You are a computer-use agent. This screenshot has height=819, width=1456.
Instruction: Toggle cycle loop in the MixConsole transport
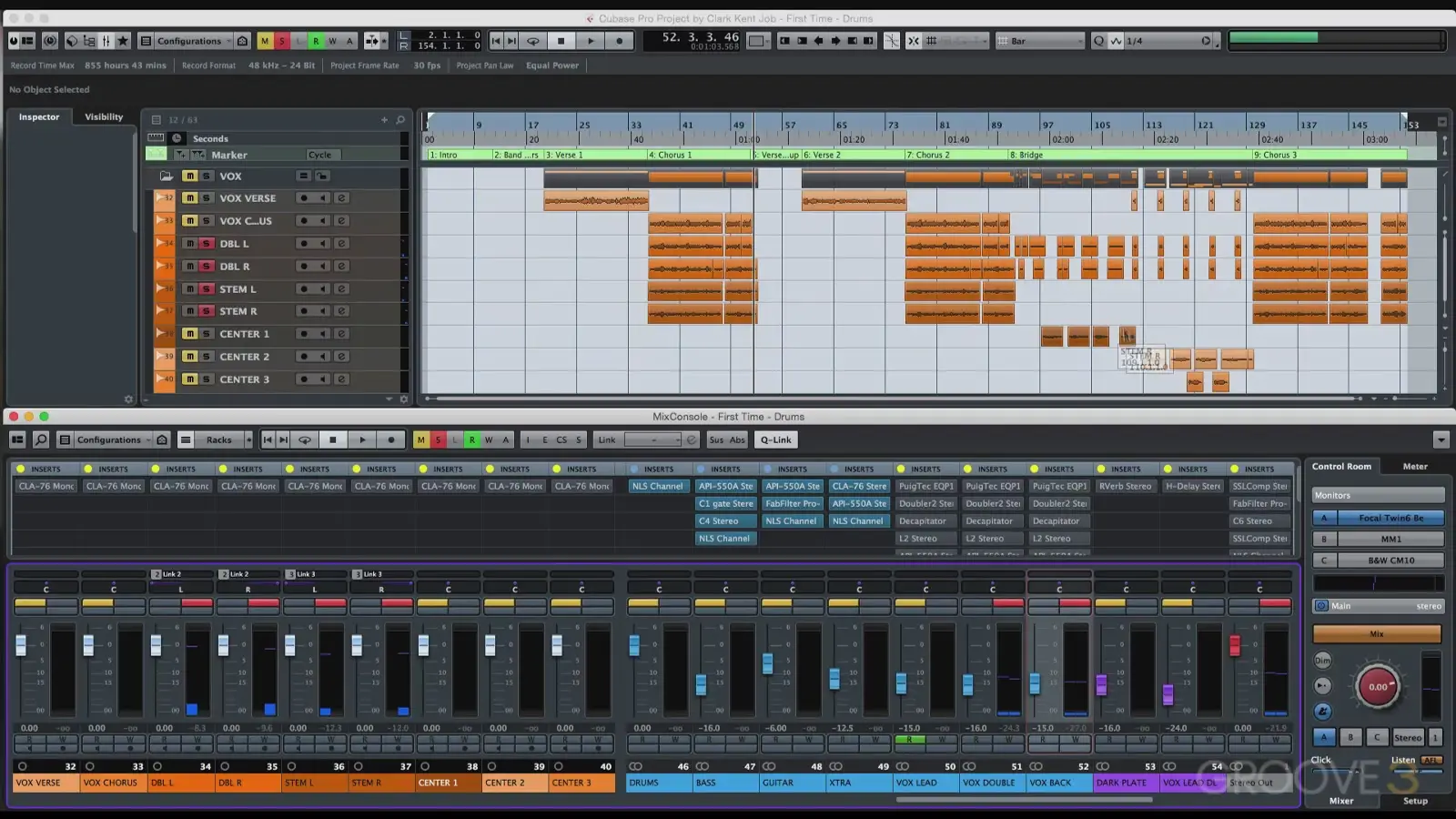click(x=305, y=440)
